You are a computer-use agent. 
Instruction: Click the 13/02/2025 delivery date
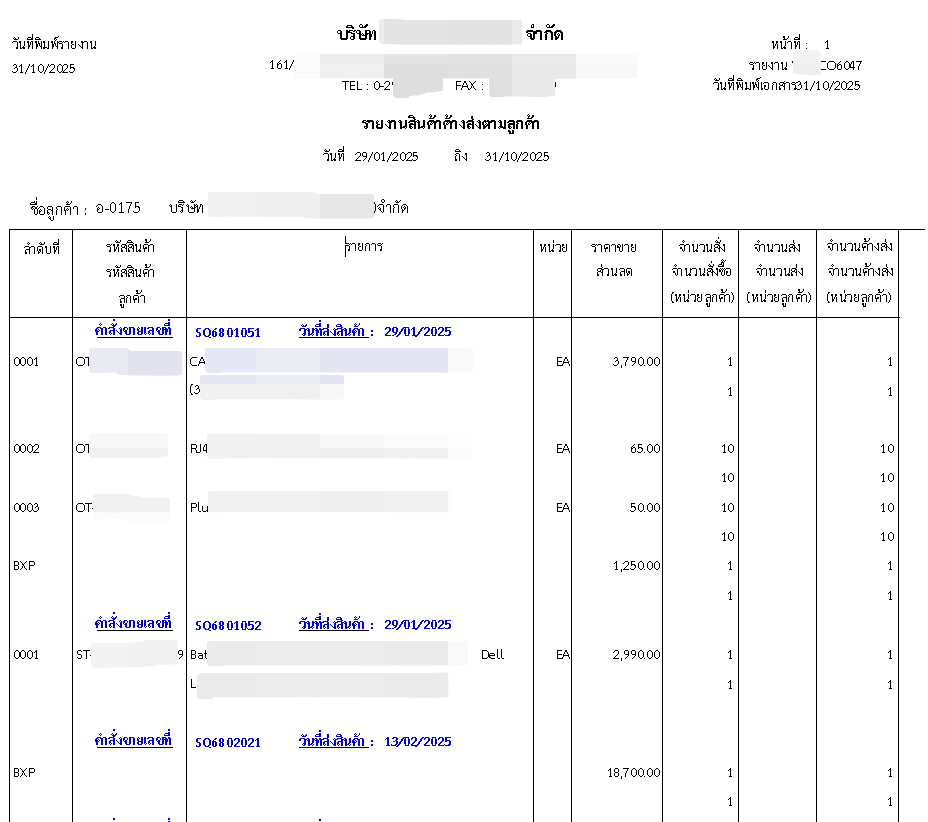417,742
